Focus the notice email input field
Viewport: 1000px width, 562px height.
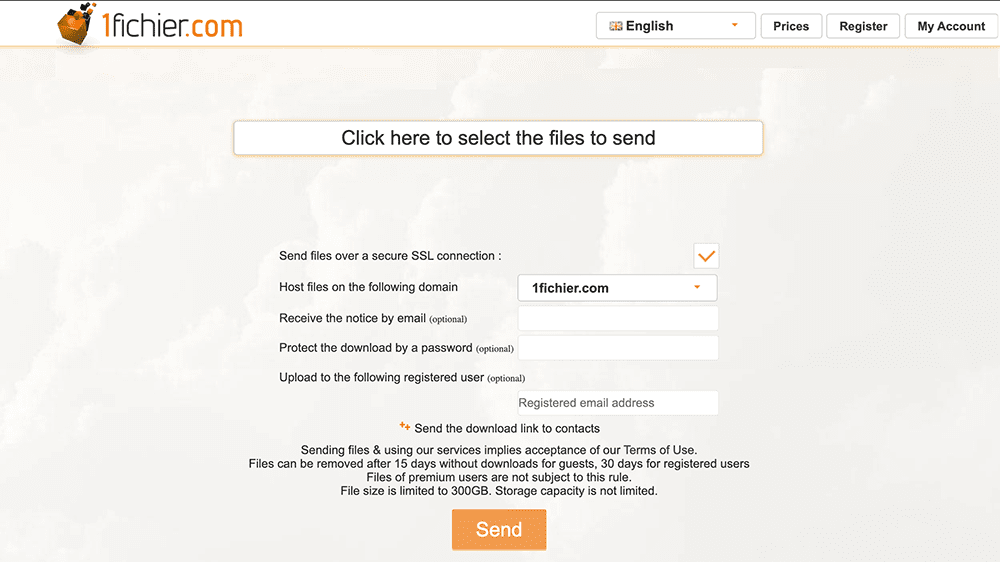pyautogui.click(x=617, y=318)
